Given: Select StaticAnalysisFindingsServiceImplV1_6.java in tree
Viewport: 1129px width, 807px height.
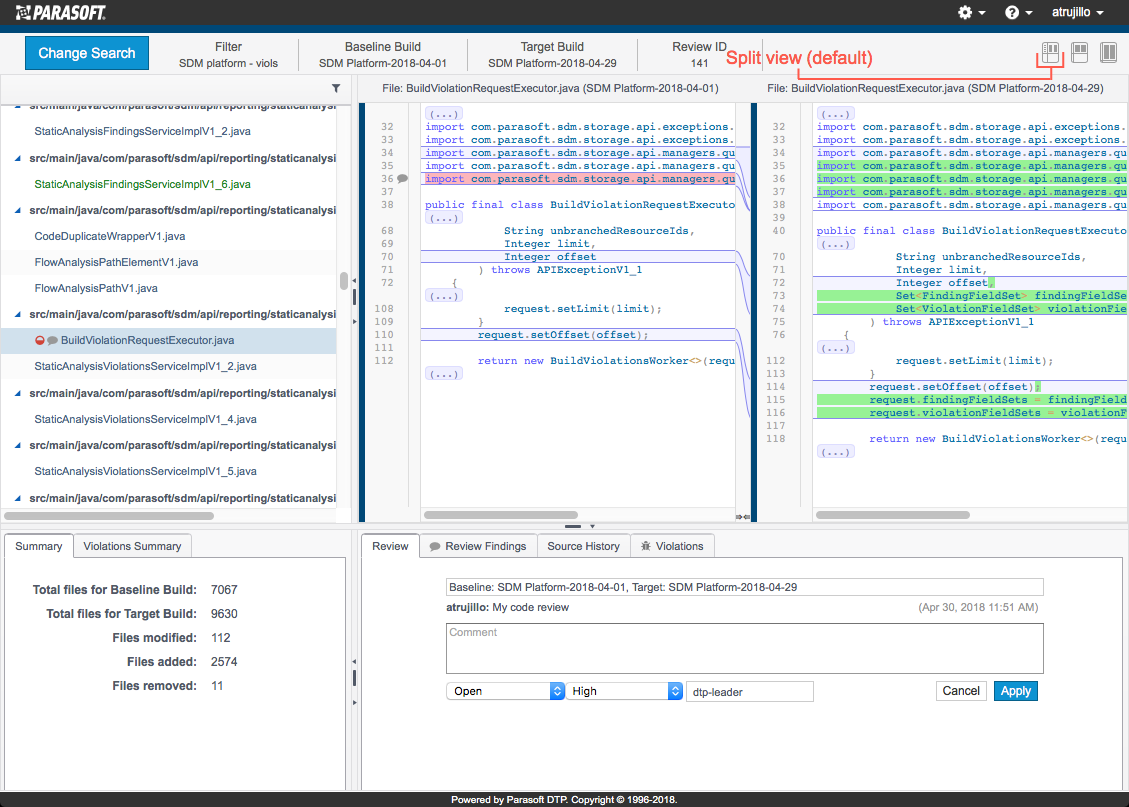Looking at the screenshot, I should pos(143,184).
